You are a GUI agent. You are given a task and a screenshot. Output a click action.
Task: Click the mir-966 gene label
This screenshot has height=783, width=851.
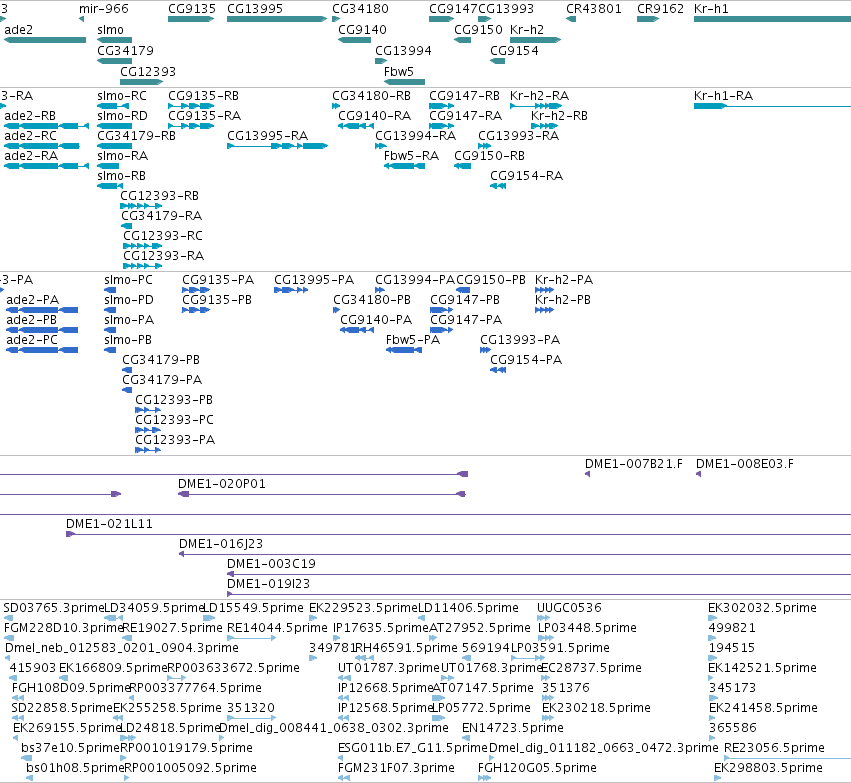pos(104,9)
